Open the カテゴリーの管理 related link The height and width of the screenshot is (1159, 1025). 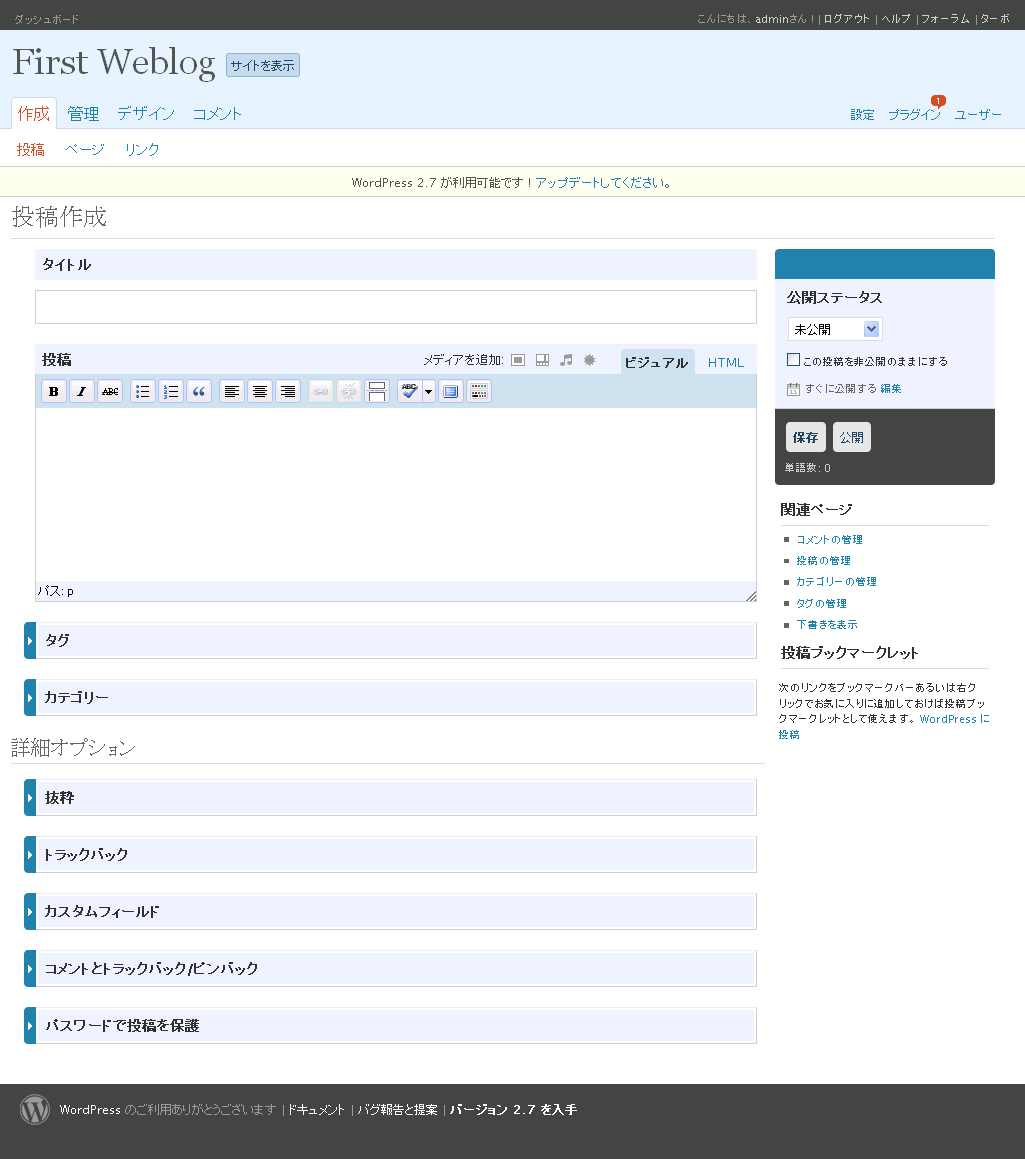click(x=836, y=582)
